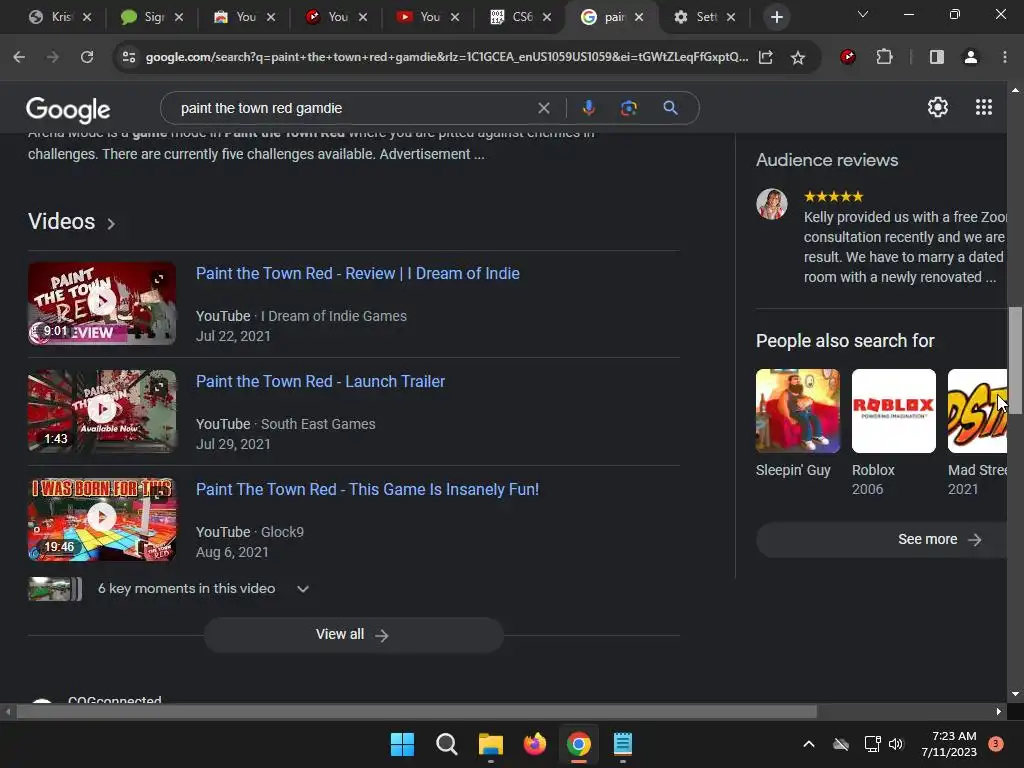Submit search with magnifier icon

[x=670, y=108]
